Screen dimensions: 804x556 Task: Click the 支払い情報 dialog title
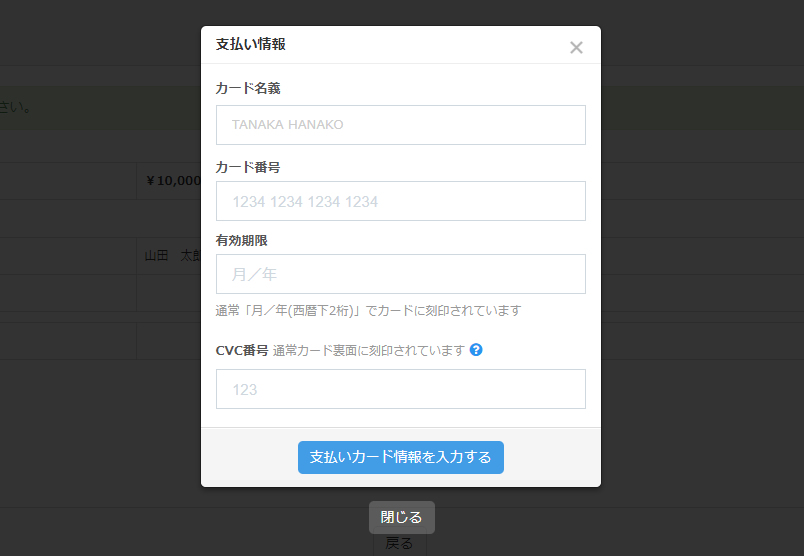(251, 44)
